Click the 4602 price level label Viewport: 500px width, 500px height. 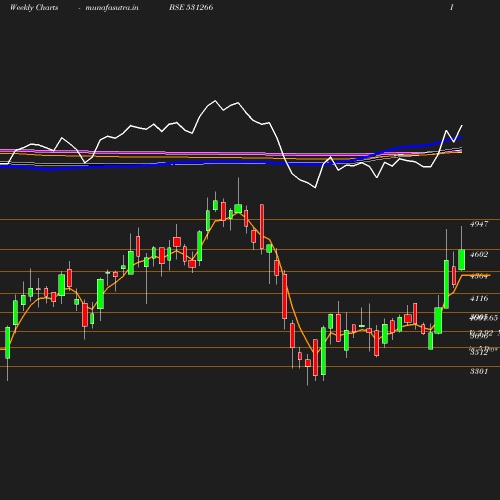(479, 254)
